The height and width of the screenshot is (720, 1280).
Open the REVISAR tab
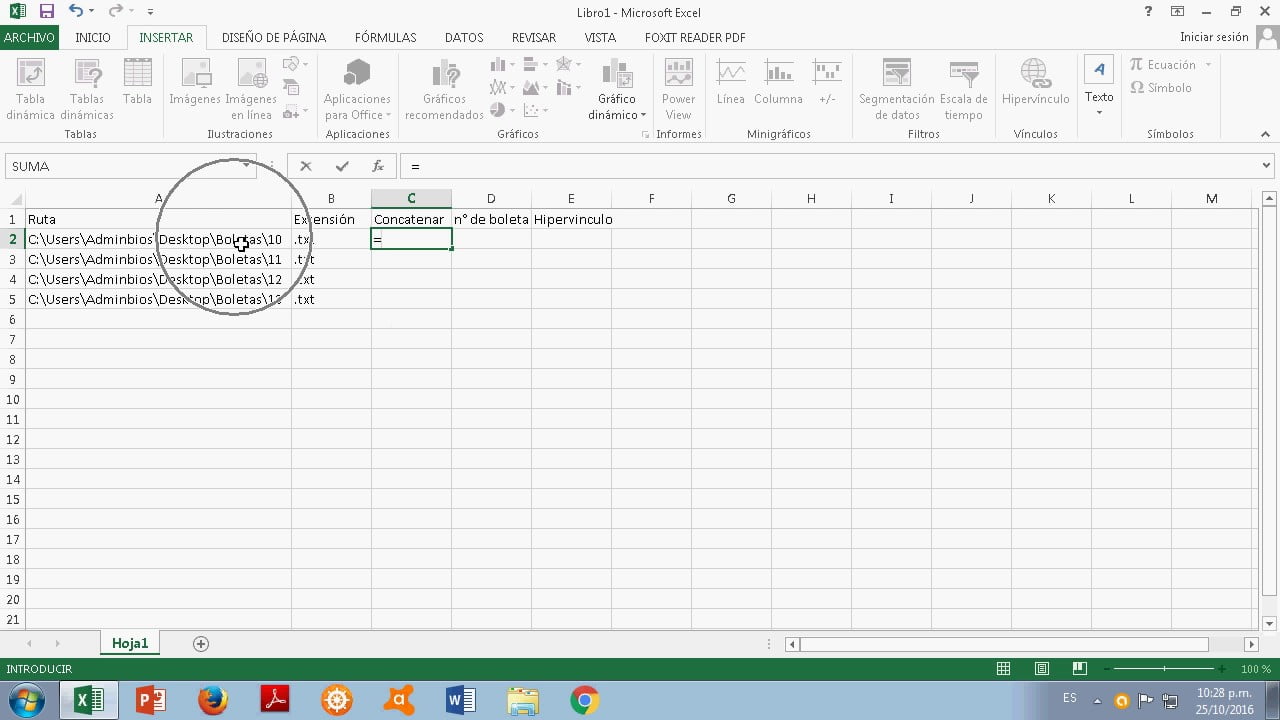pyautogui.click(x=534, y=38)
